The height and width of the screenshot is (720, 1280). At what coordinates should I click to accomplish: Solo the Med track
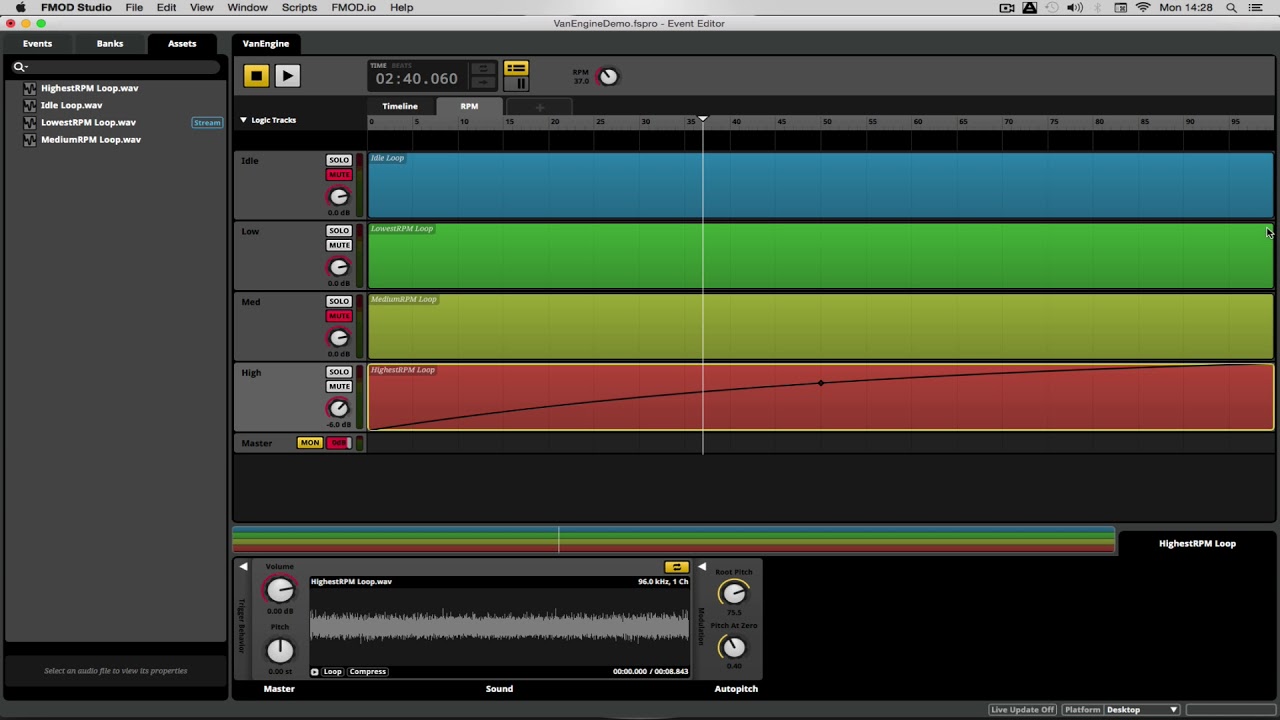[x=339, y=301]
